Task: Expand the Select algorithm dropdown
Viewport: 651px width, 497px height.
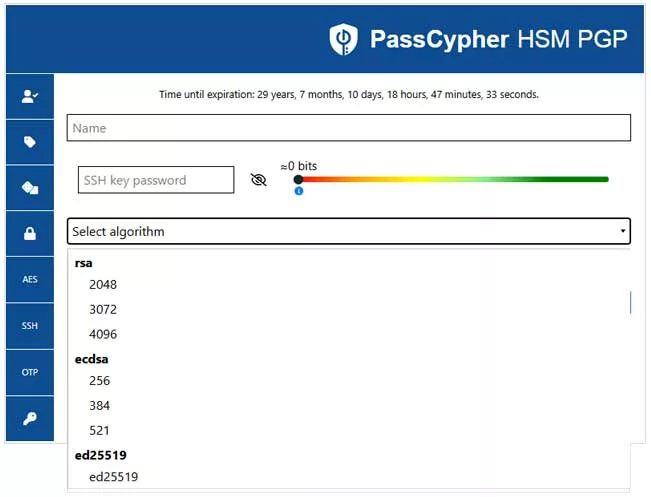Action: [x=349, y=231]
